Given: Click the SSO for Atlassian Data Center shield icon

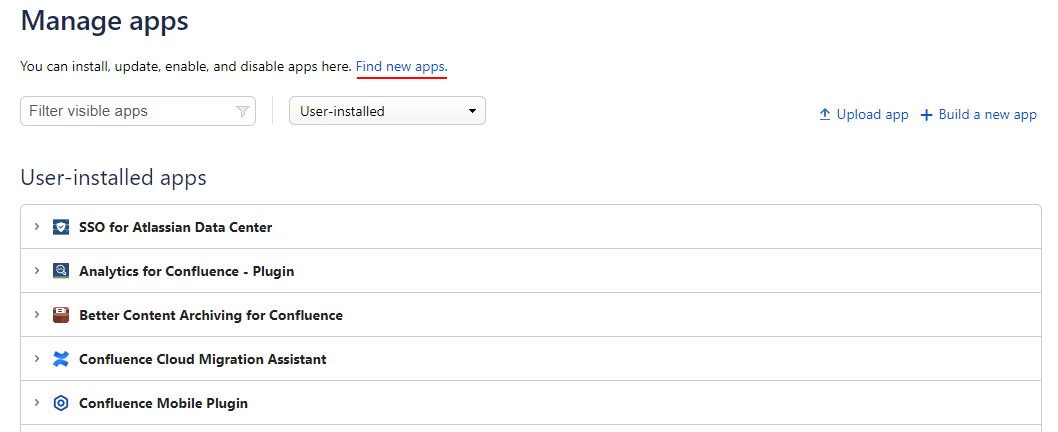Looking at the screenshot, I should click(61, 227).
